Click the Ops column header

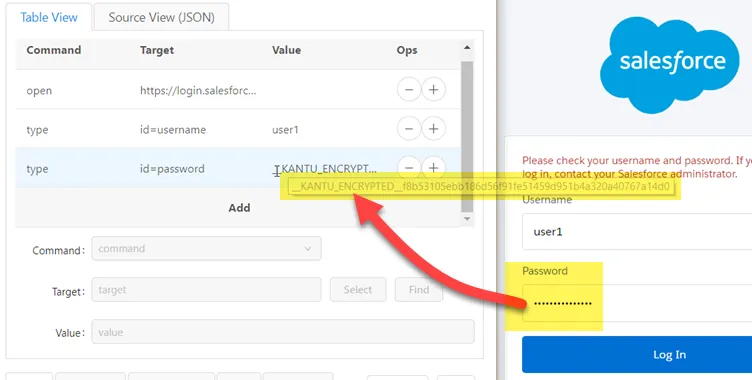click(407, 50)
